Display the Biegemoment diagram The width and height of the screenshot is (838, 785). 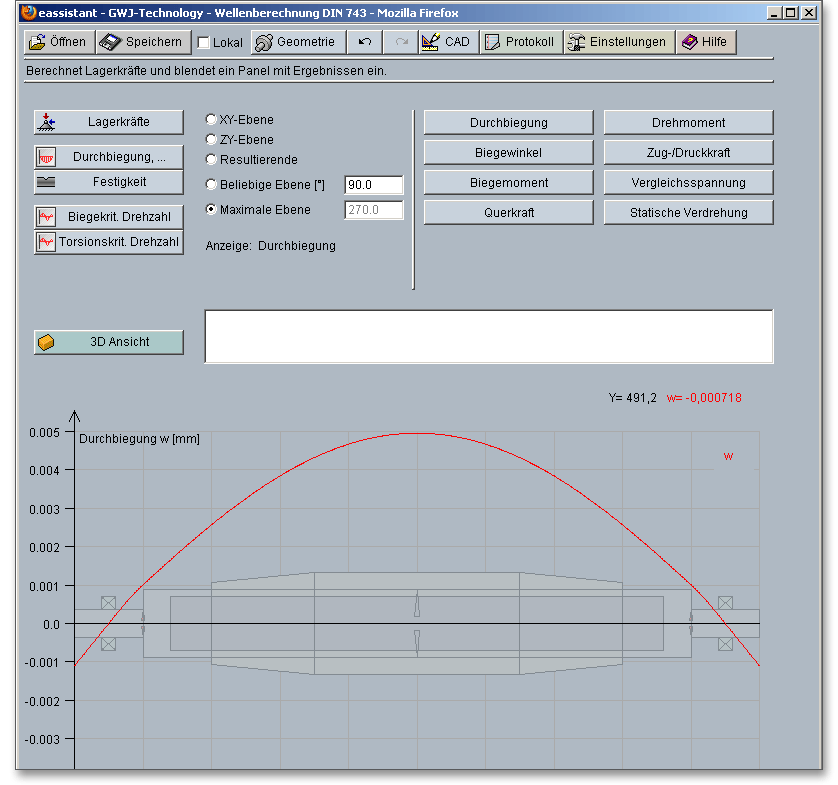[x=508, y=183]
